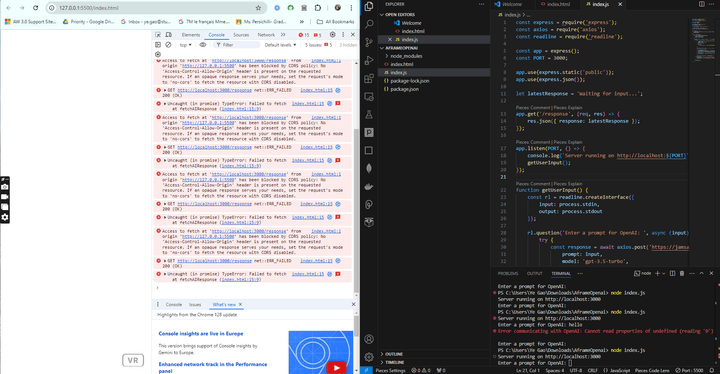Open the JavaScript context 'top' dropdown

click(185, 45)
